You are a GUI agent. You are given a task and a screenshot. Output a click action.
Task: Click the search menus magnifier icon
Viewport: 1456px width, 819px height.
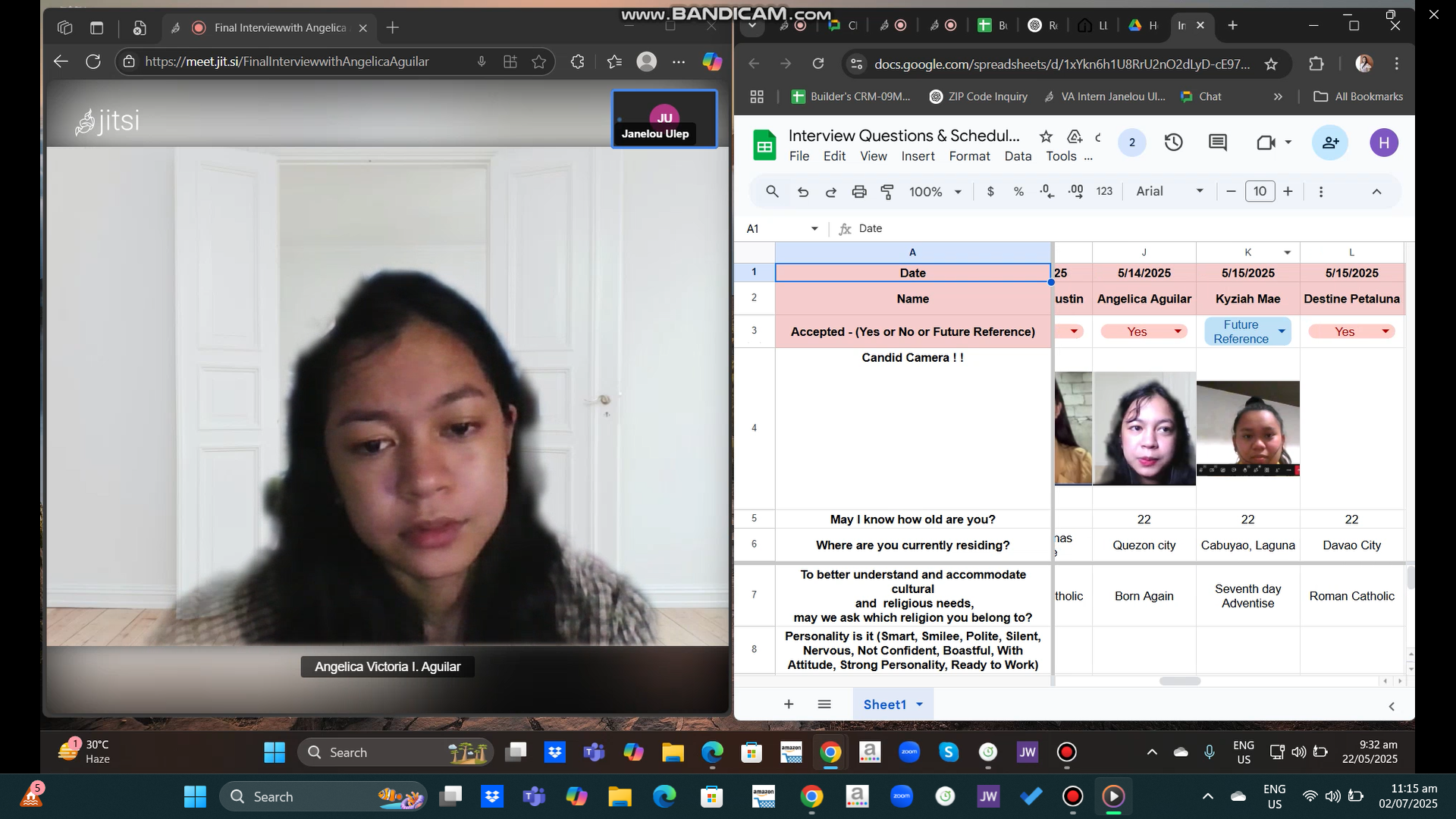coord(772,192)
